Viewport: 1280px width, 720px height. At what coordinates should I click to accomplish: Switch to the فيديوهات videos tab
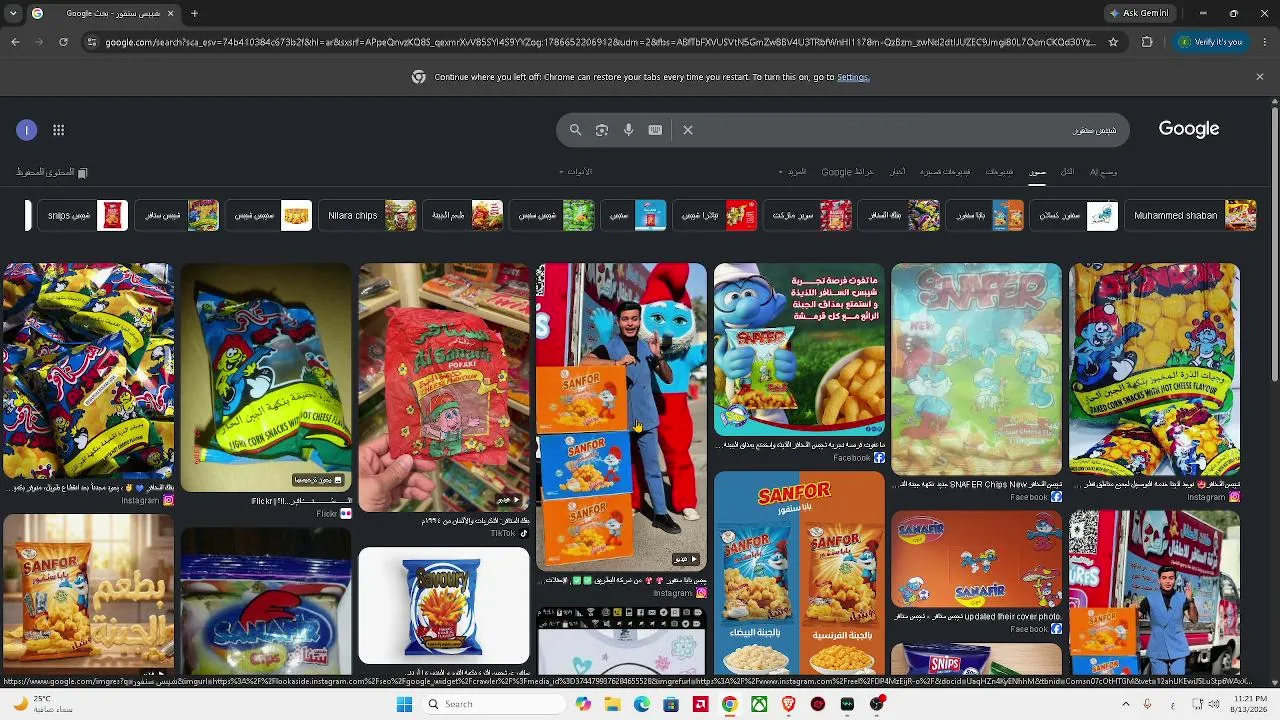tap(999, 172)
